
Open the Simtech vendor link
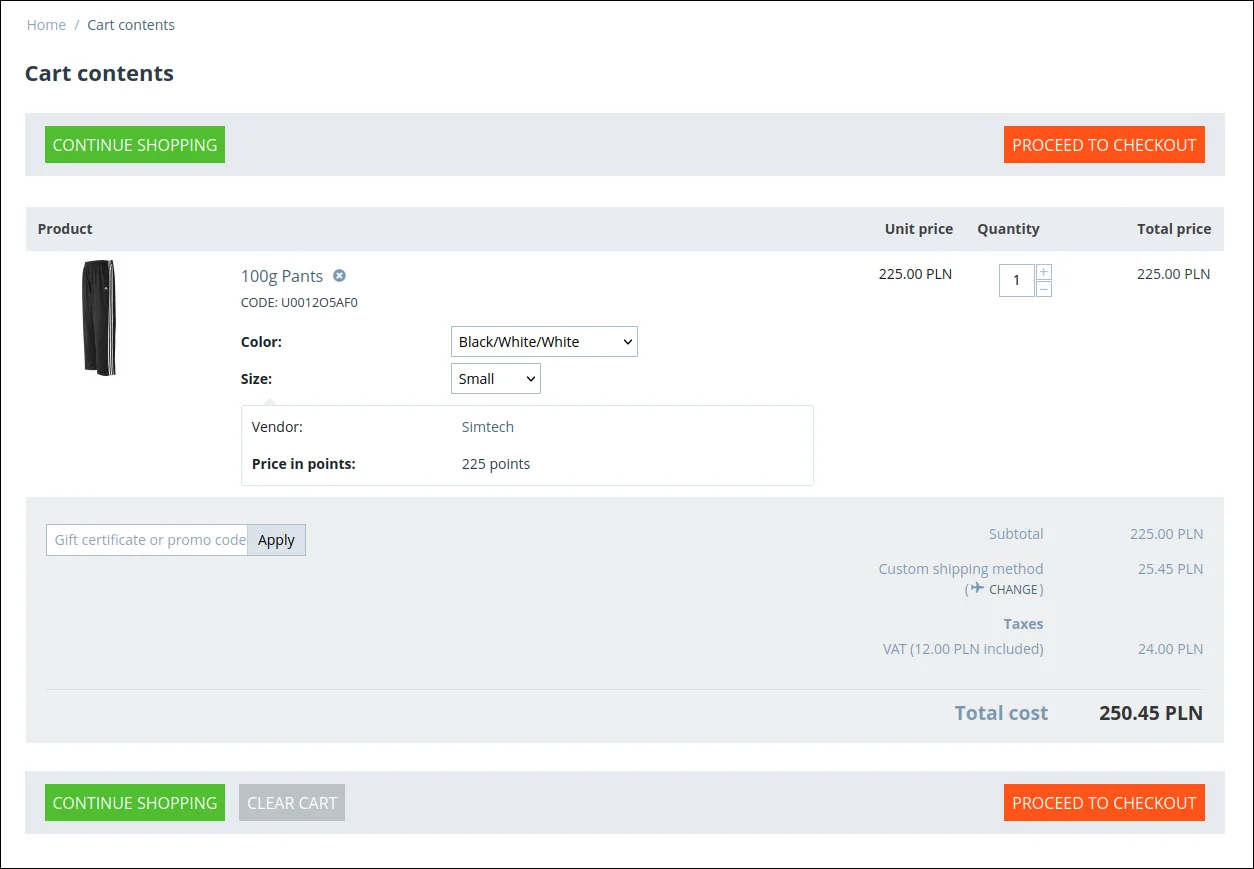coord(488,427)
